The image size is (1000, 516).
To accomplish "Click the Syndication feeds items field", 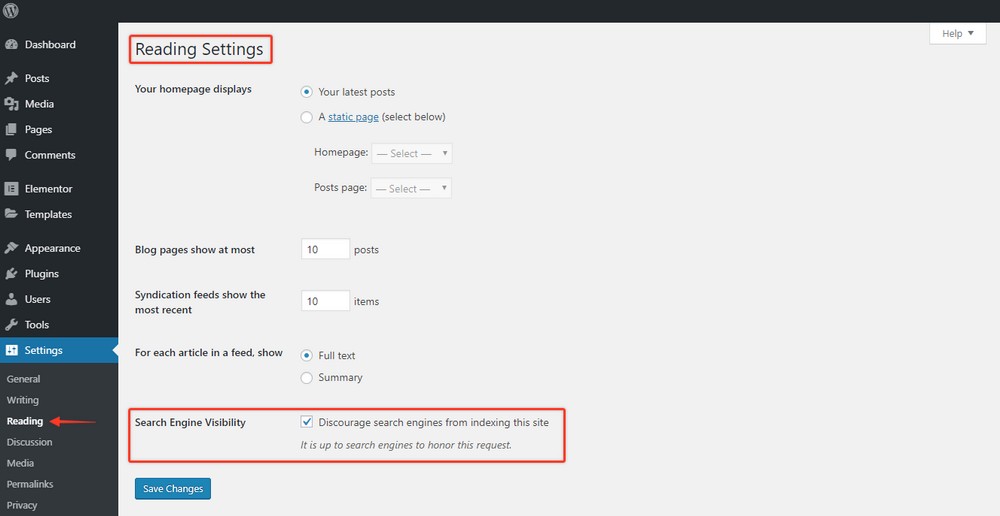I will pyautogui.click(x=325, y=300).
